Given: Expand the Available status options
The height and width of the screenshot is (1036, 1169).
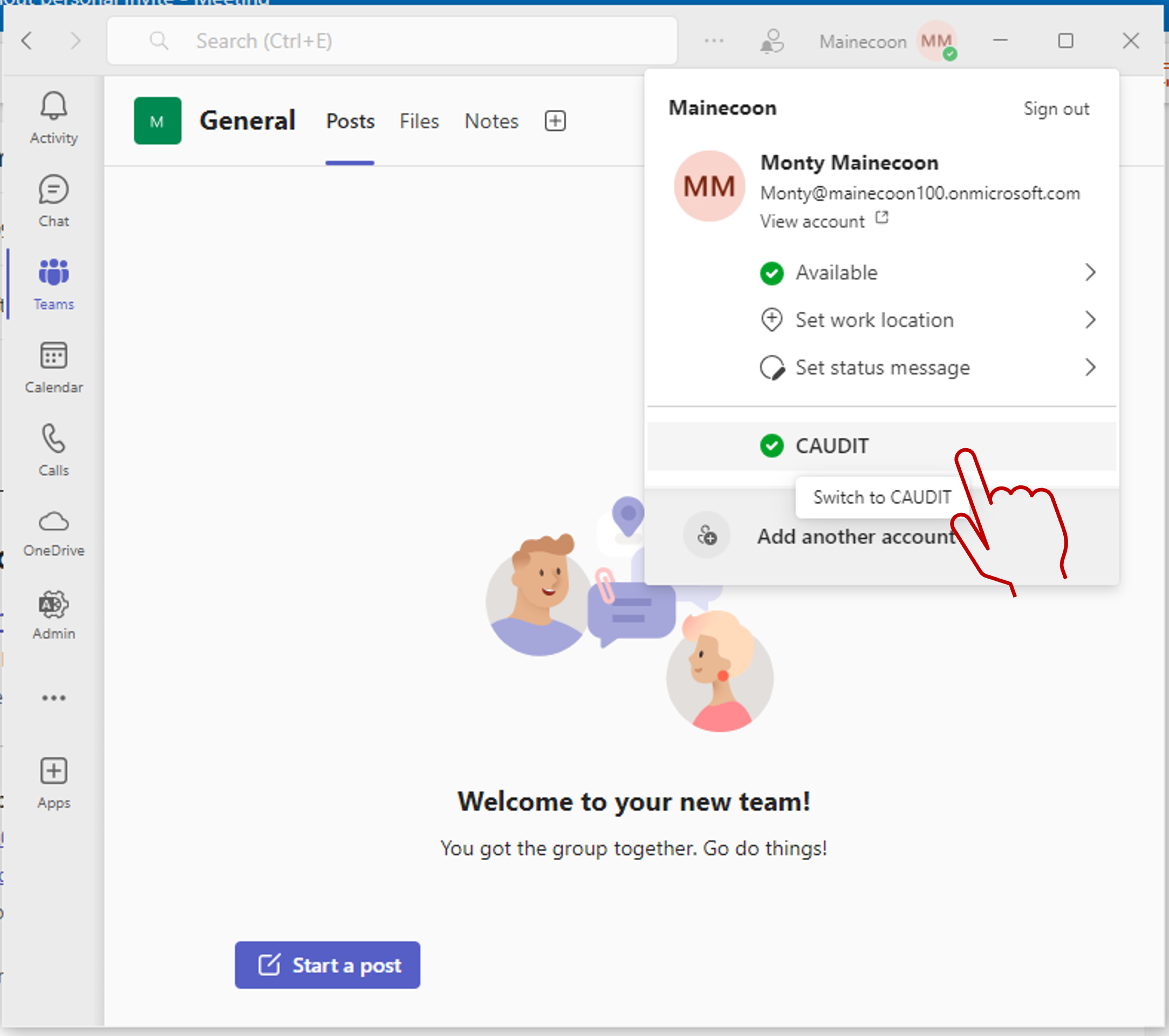Looking at the screenshot, I should tap(928, 272).
